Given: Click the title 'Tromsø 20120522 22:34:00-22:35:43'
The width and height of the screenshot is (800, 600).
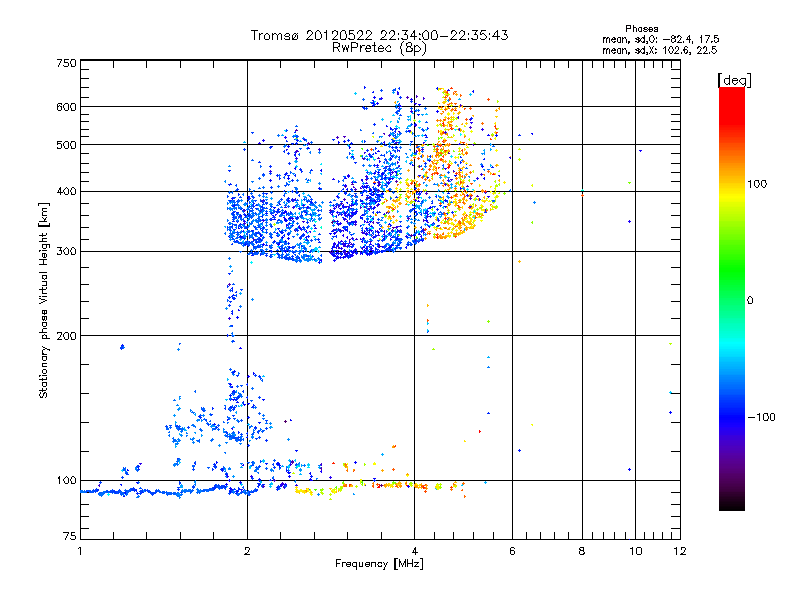Looking at the screenshot, I should pos(379,35).
